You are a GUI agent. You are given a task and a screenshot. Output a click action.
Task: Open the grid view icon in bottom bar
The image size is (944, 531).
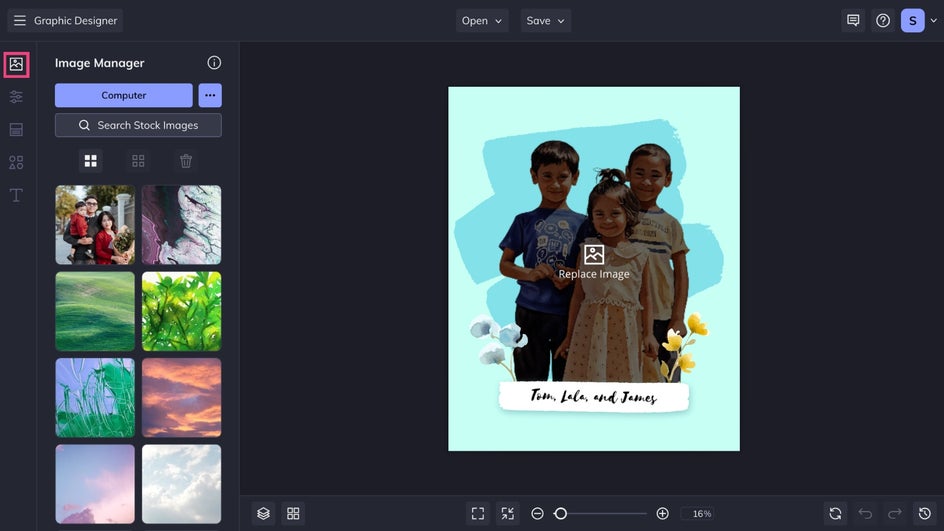coord(293,514)
